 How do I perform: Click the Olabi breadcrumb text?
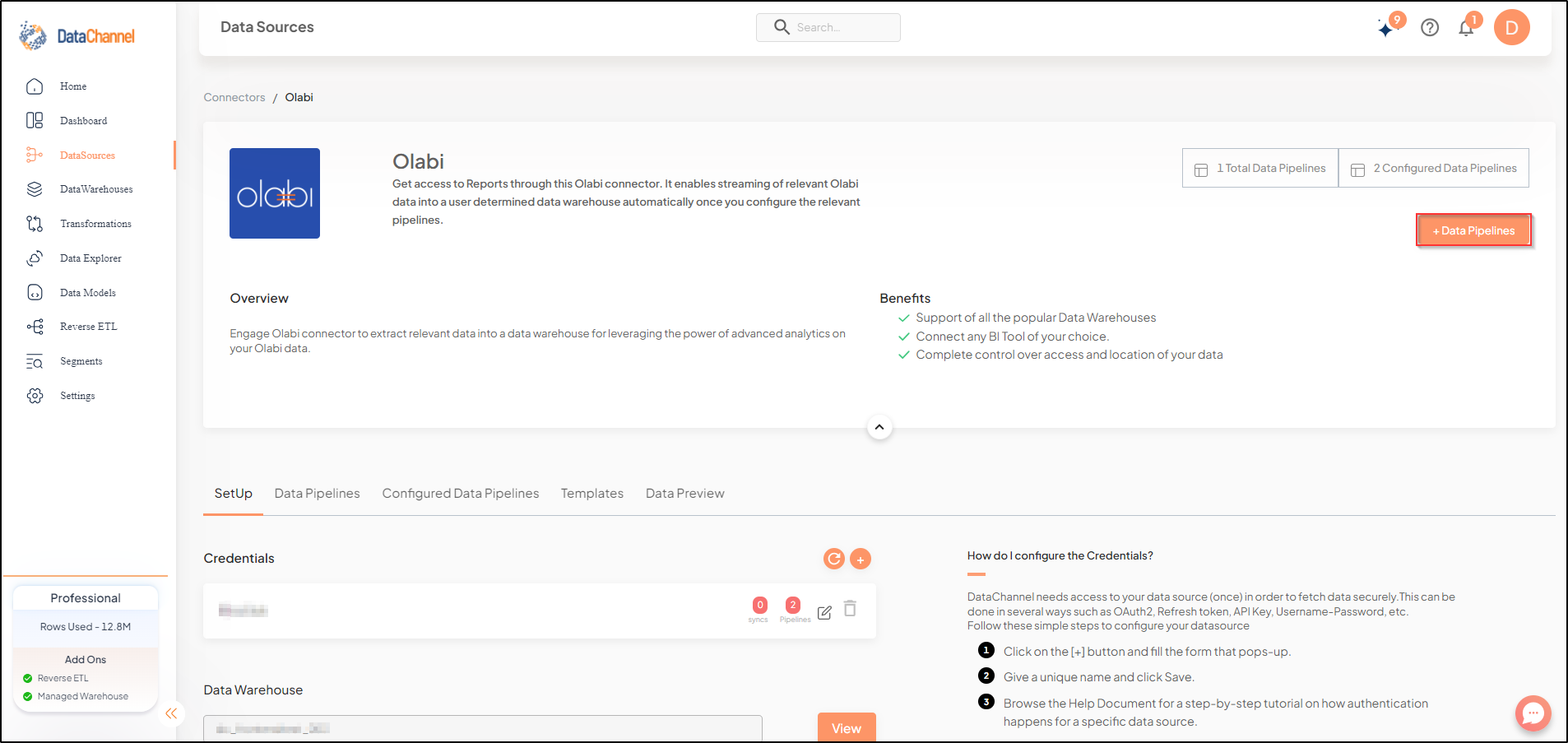pos(299,97)
